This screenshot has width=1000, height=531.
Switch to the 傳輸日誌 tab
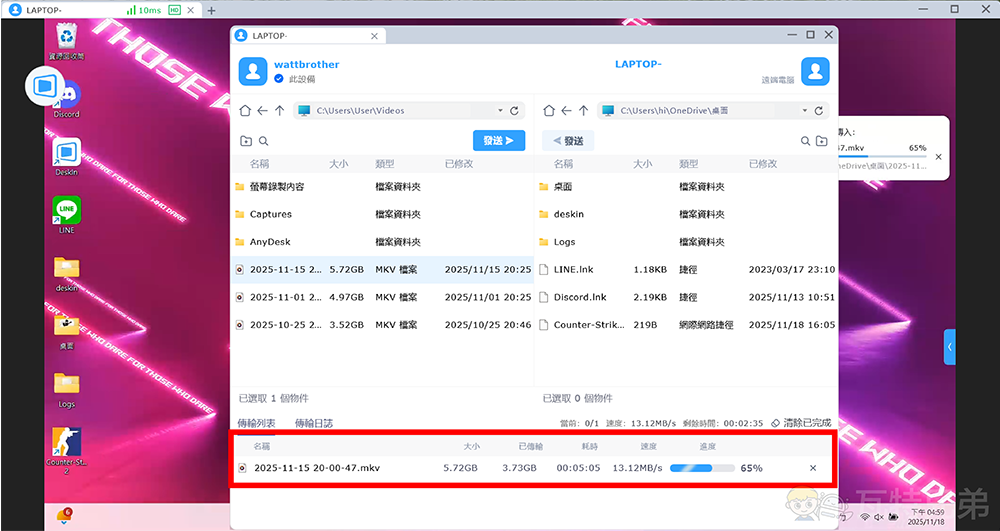[313, 423]
